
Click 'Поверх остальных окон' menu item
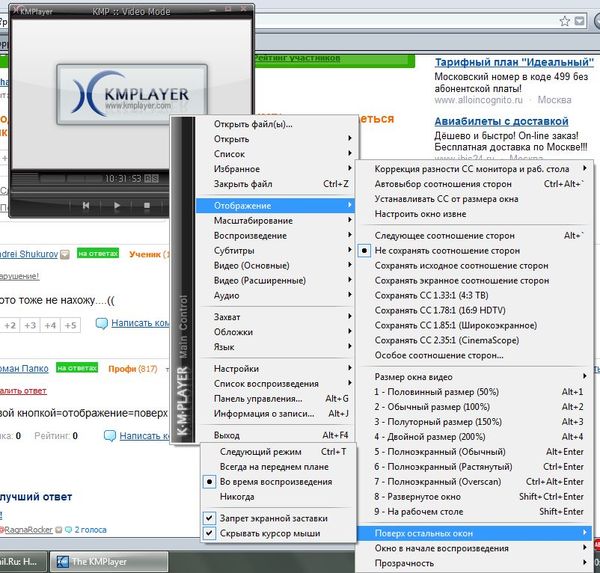(474, 533)
